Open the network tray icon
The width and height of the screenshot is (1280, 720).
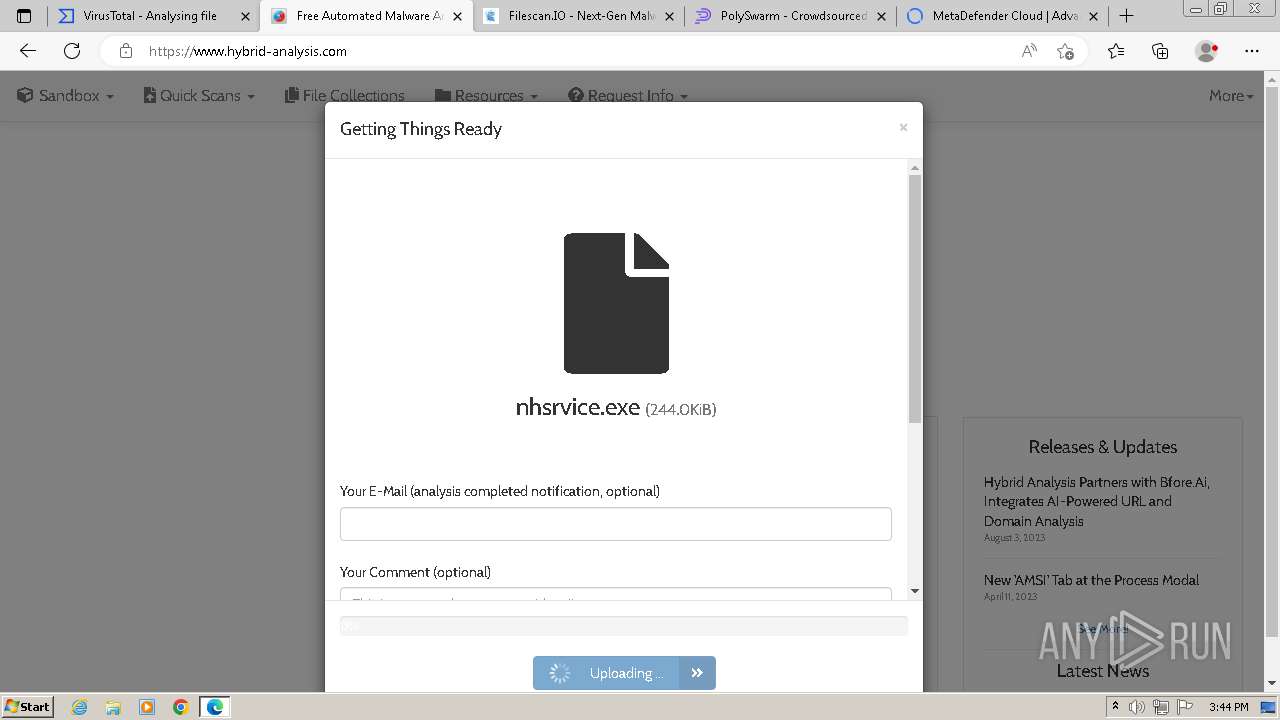(1161, 707)
